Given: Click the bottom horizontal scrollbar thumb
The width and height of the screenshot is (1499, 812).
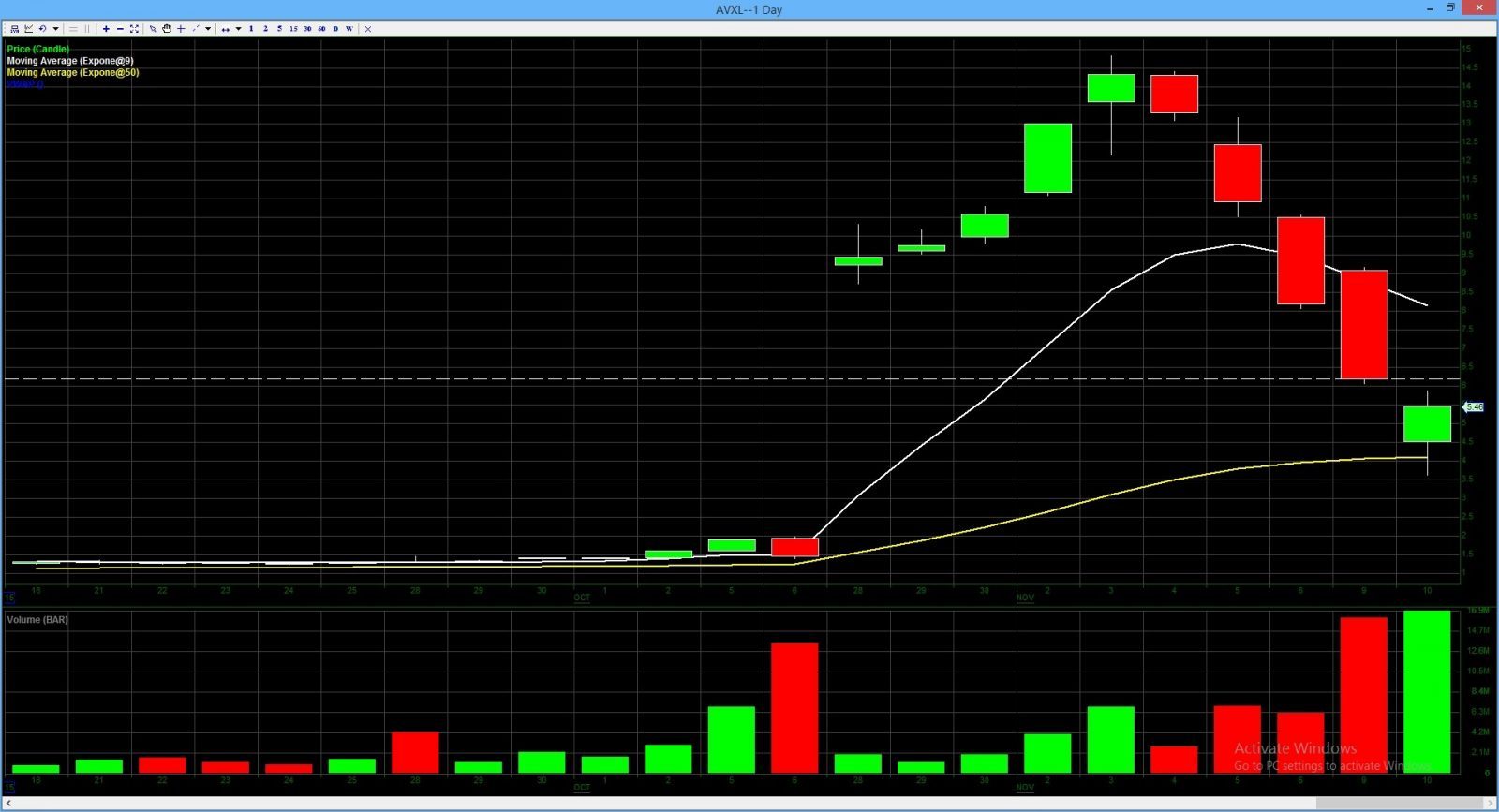Looking at the screenshot, I should click(x=1399, y=803).
